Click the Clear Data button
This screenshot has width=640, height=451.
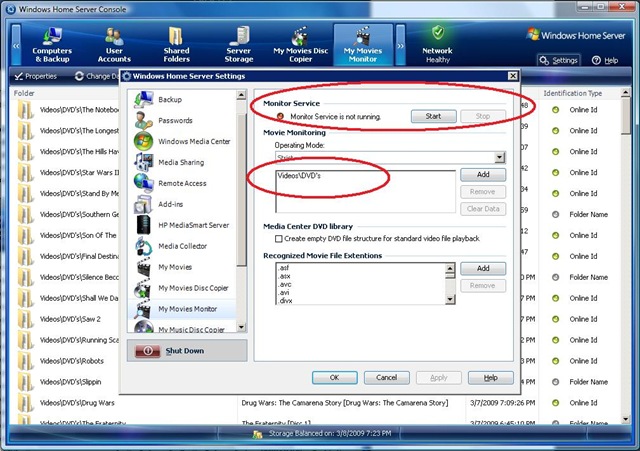click(x=483, y=209)
